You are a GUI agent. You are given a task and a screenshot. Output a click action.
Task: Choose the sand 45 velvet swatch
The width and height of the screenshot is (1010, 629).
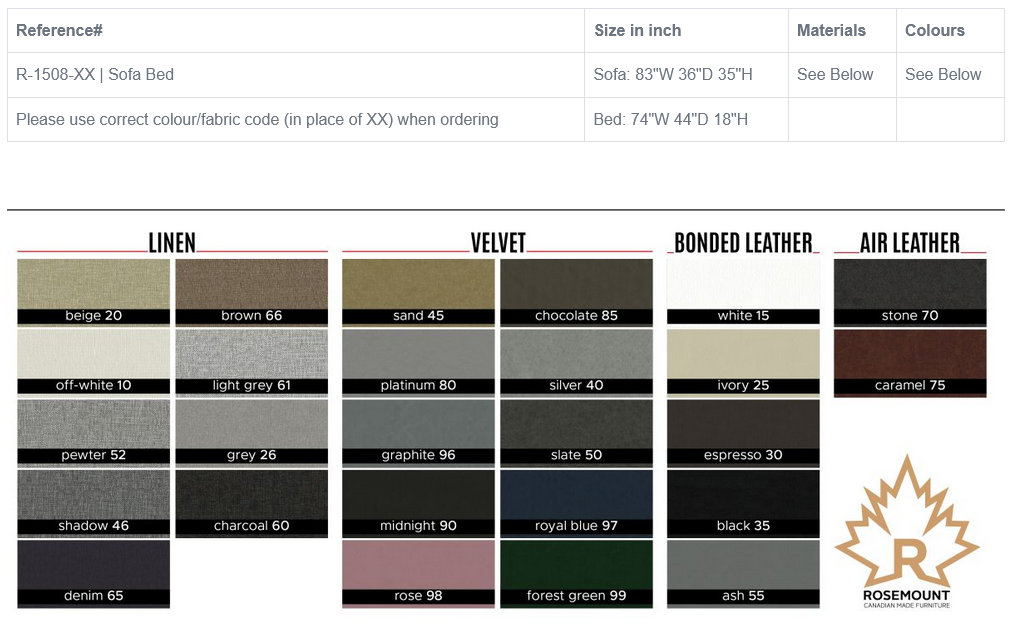pos(418,292)
